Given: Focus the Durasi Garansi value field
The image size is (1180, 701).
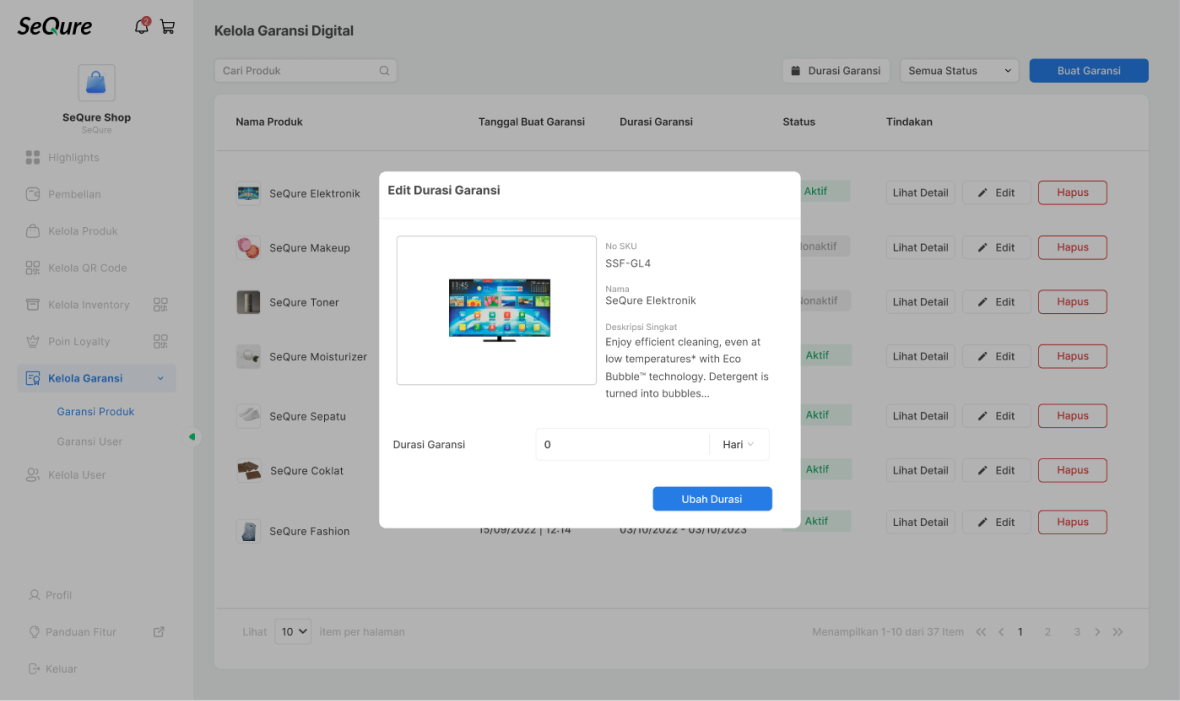Looking at the screenshot, I should 622,444.
